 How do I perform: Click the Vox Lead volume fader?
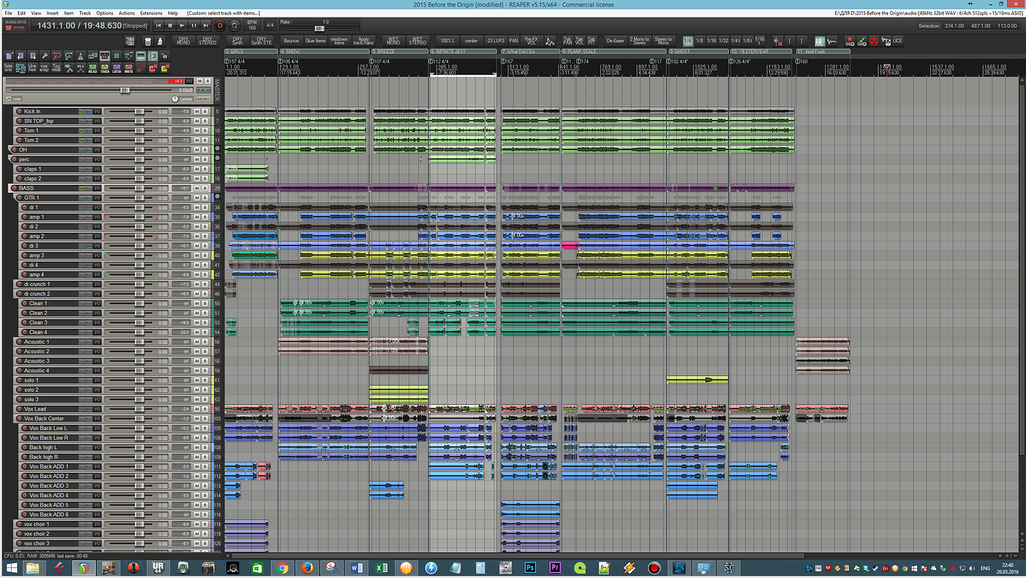[139, 408]
